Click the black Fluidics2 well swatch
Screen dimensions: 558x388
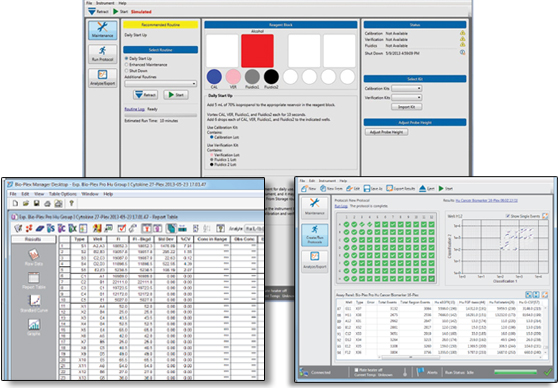[271, 77]
